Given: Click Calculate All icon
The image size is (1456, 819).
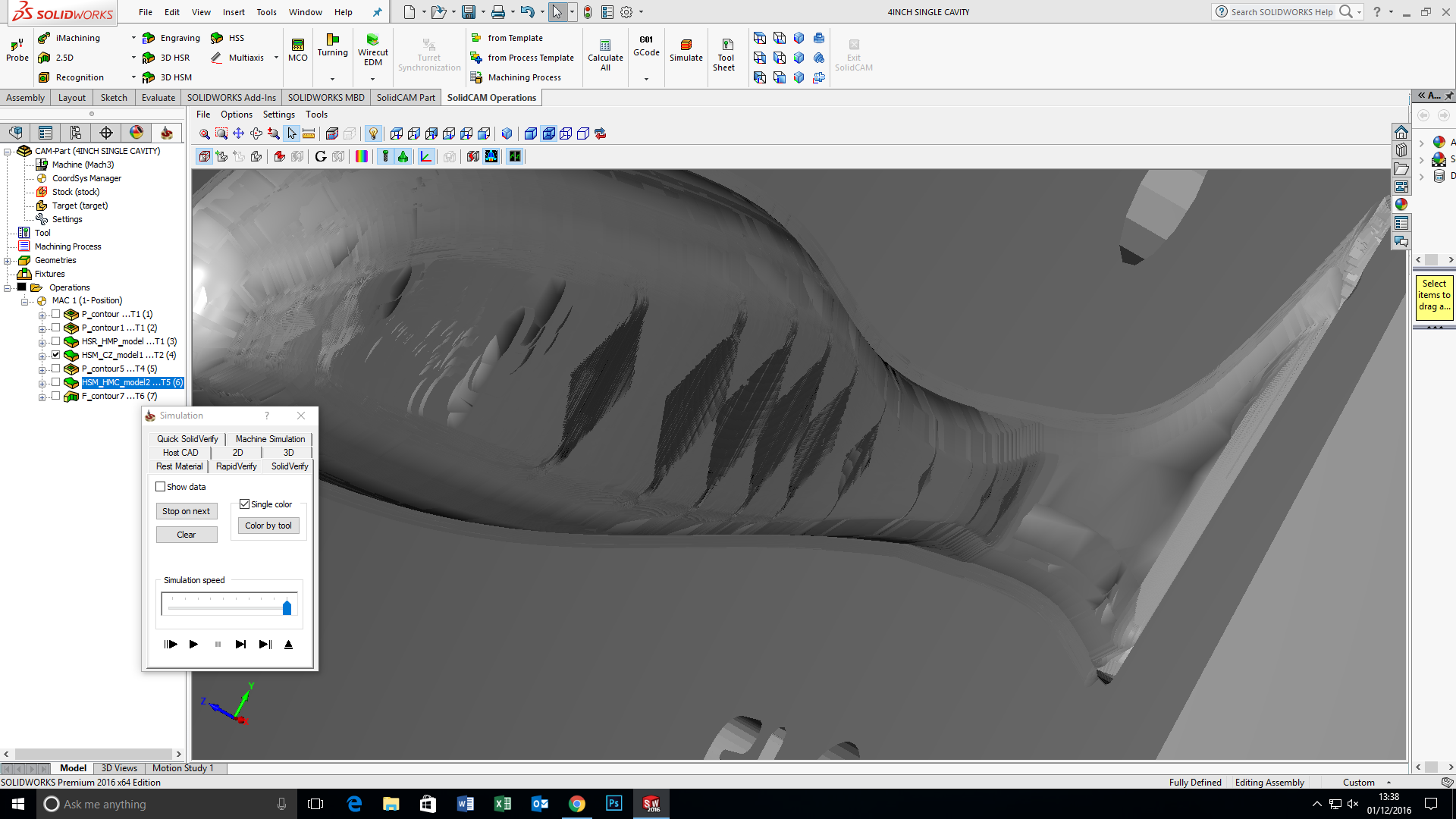Looking at the screenshot, I should [605, 45].
